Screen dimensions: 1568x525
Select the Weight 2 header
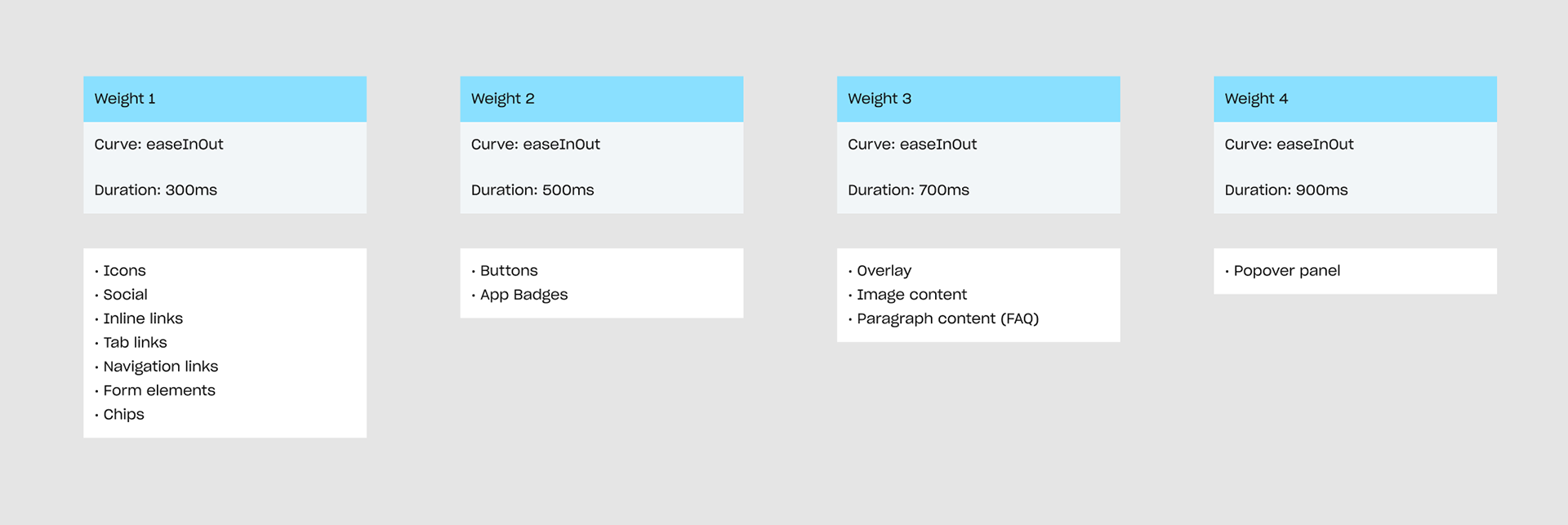point(602,99)
